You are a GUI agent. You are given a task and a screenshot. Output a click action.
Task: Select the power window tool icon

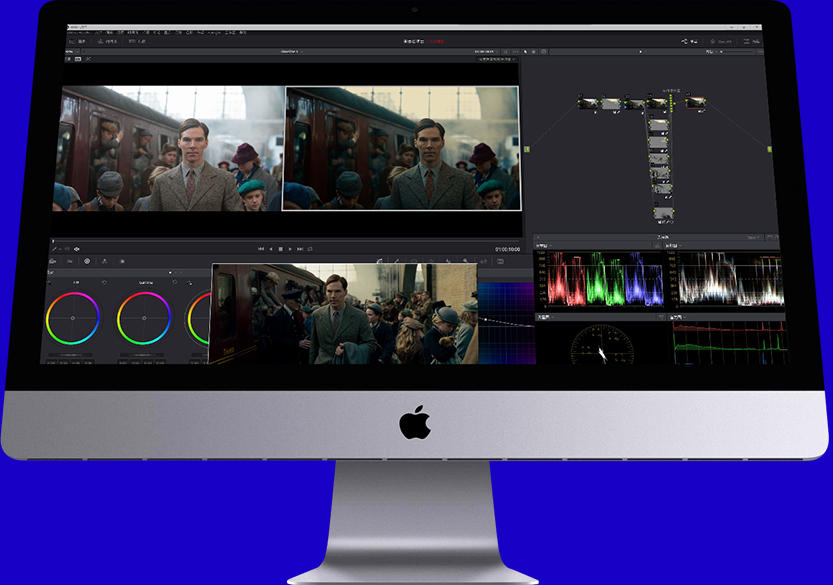click(413, 259)
